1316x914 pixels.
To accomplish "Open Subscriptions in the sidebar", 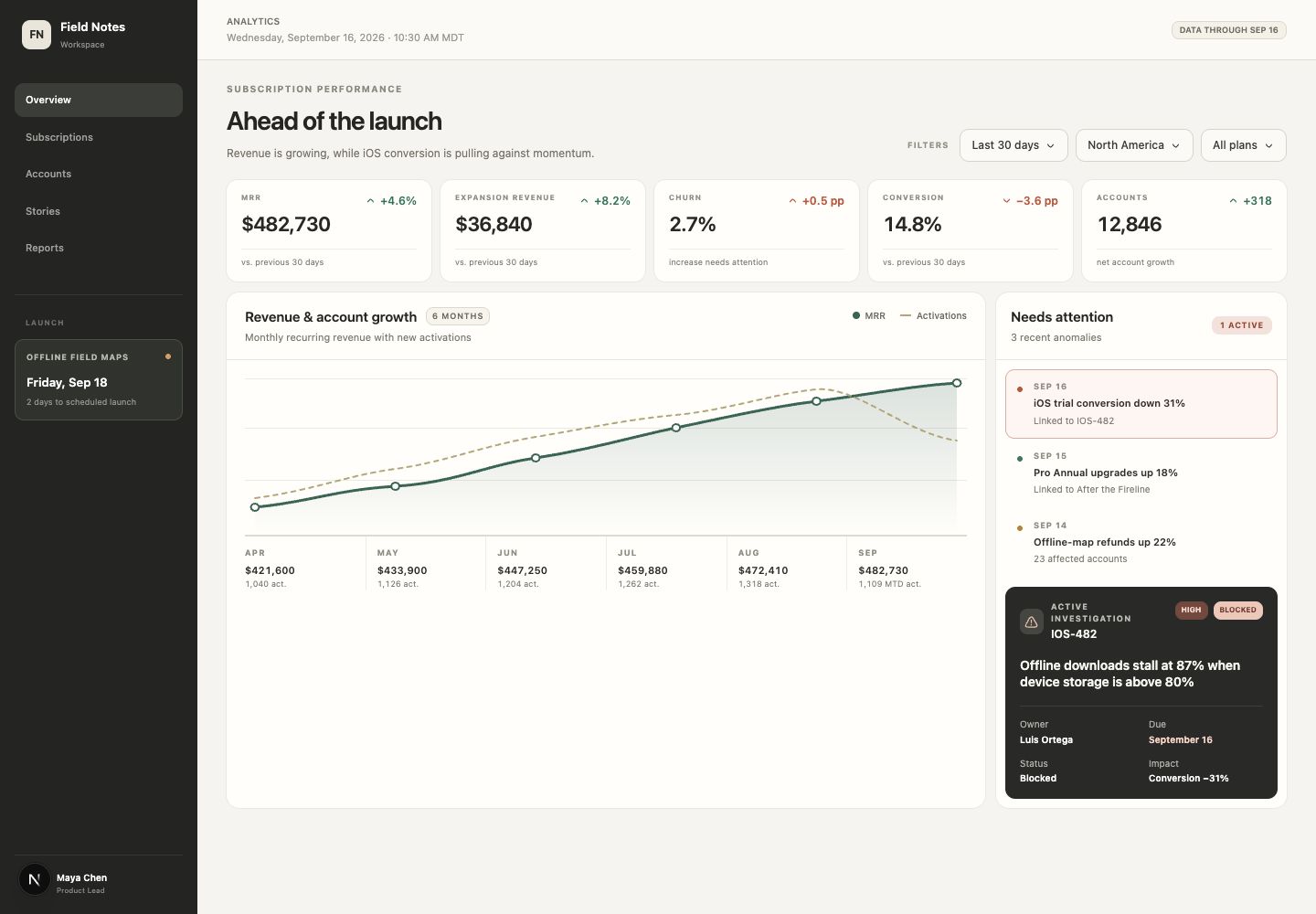I will [x=99, y=137].
